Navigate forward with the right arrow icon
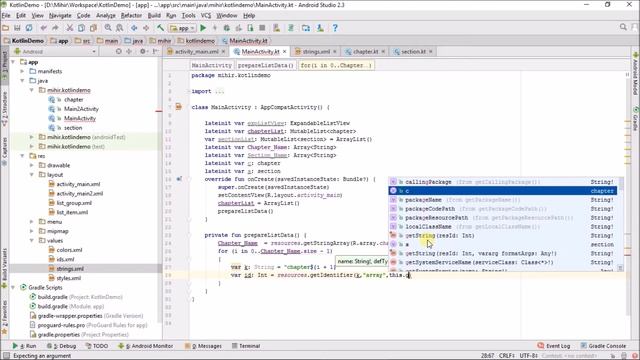Viewport: 640px width, 360px height. [x=146, y=28]
